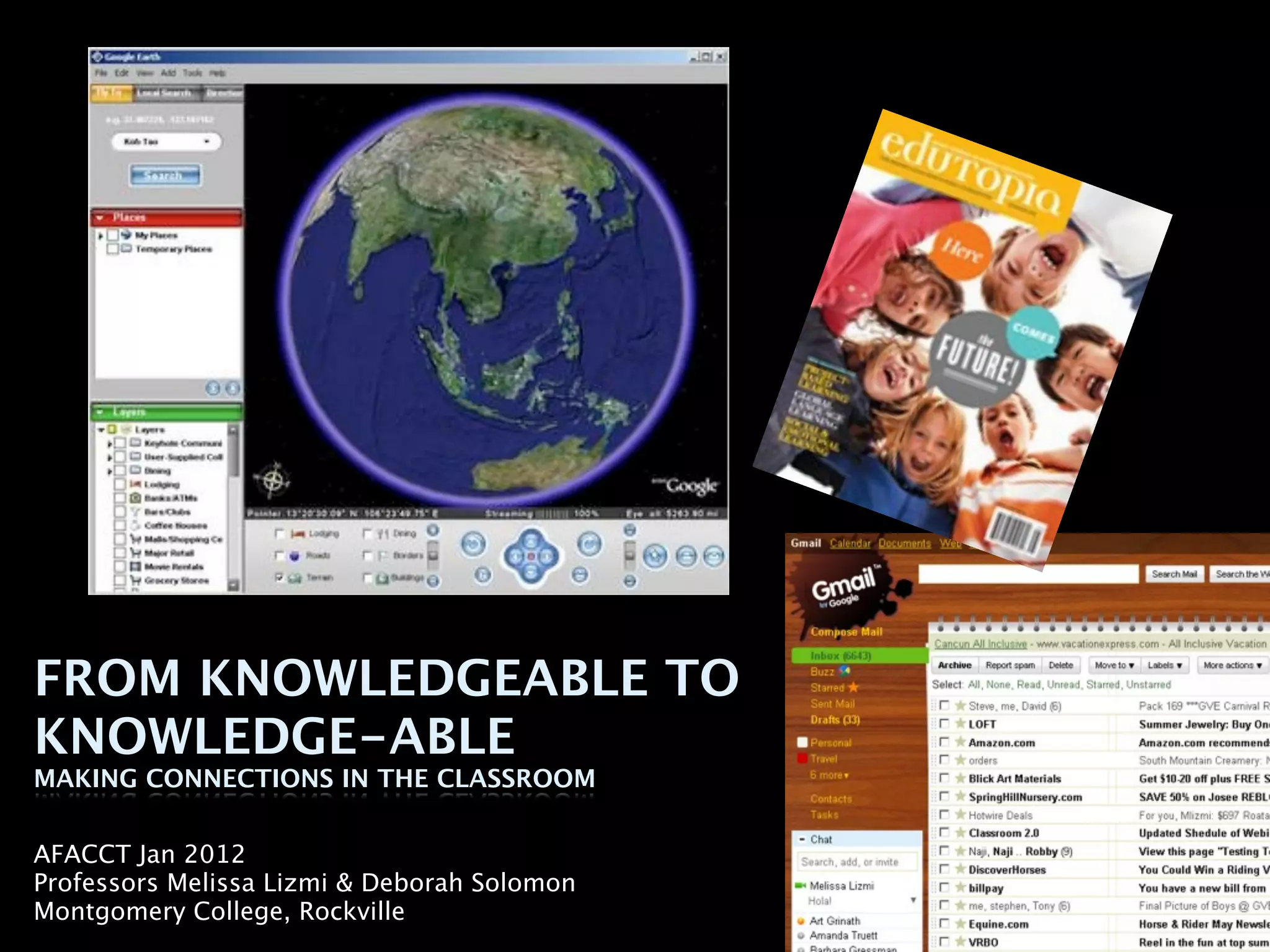The image size is (1270, 952).
Task: Switch to the Local Search tab
Action: (164, 93)
